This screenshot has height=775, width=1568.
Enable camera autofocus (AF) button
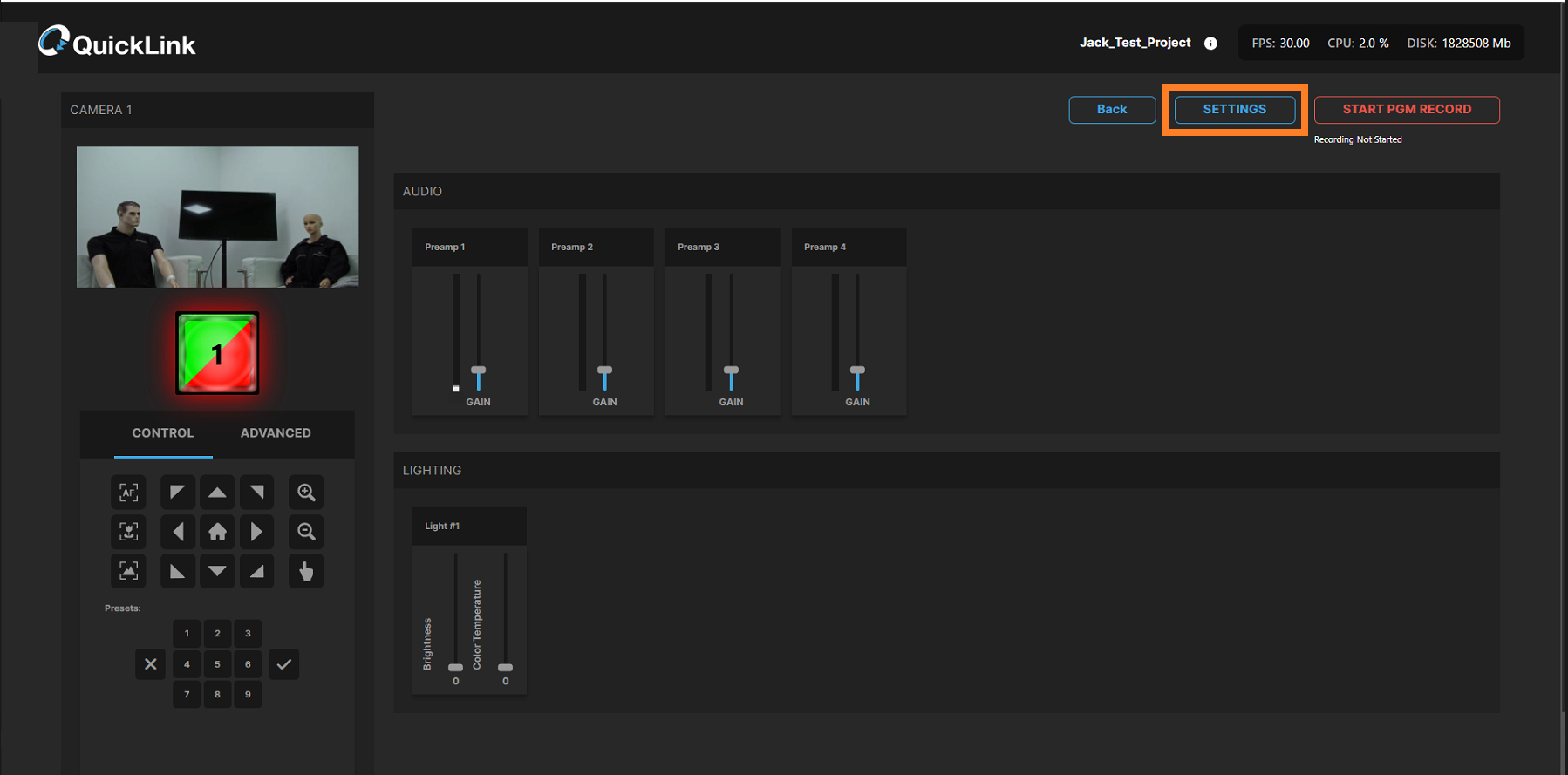click(x=128, y=493)
